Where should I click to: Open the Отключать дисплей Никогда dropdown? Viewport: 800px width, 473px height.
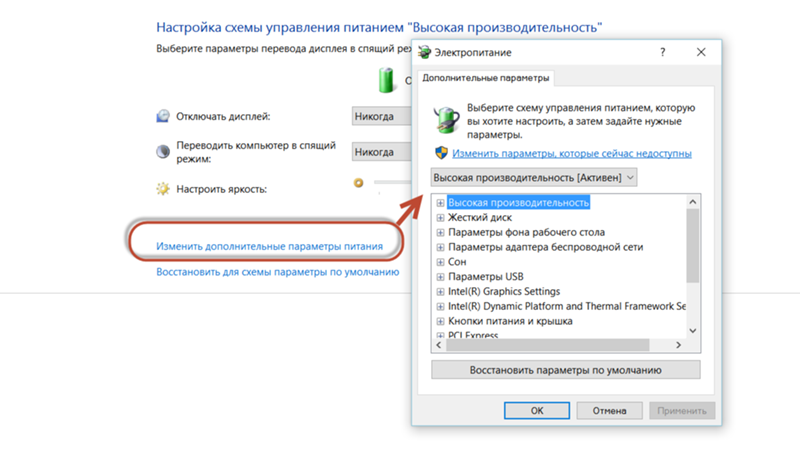click(x=382, y=116)
